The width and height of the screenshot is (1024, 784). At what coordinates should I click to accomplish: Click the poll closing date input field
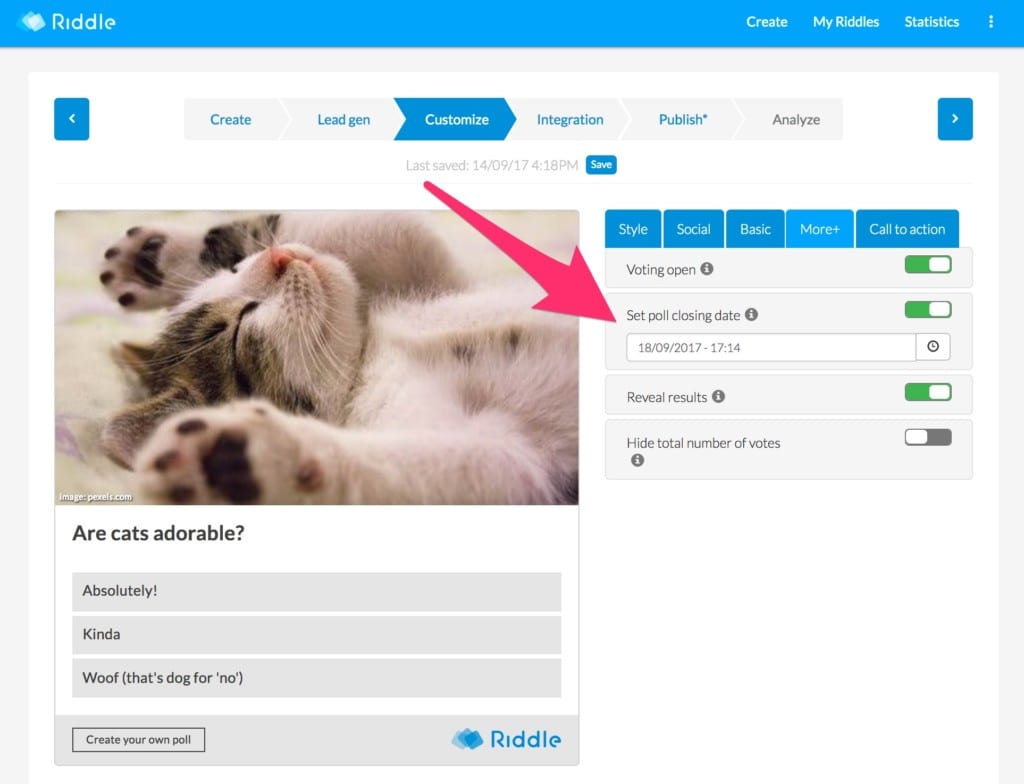click(771, 347)
